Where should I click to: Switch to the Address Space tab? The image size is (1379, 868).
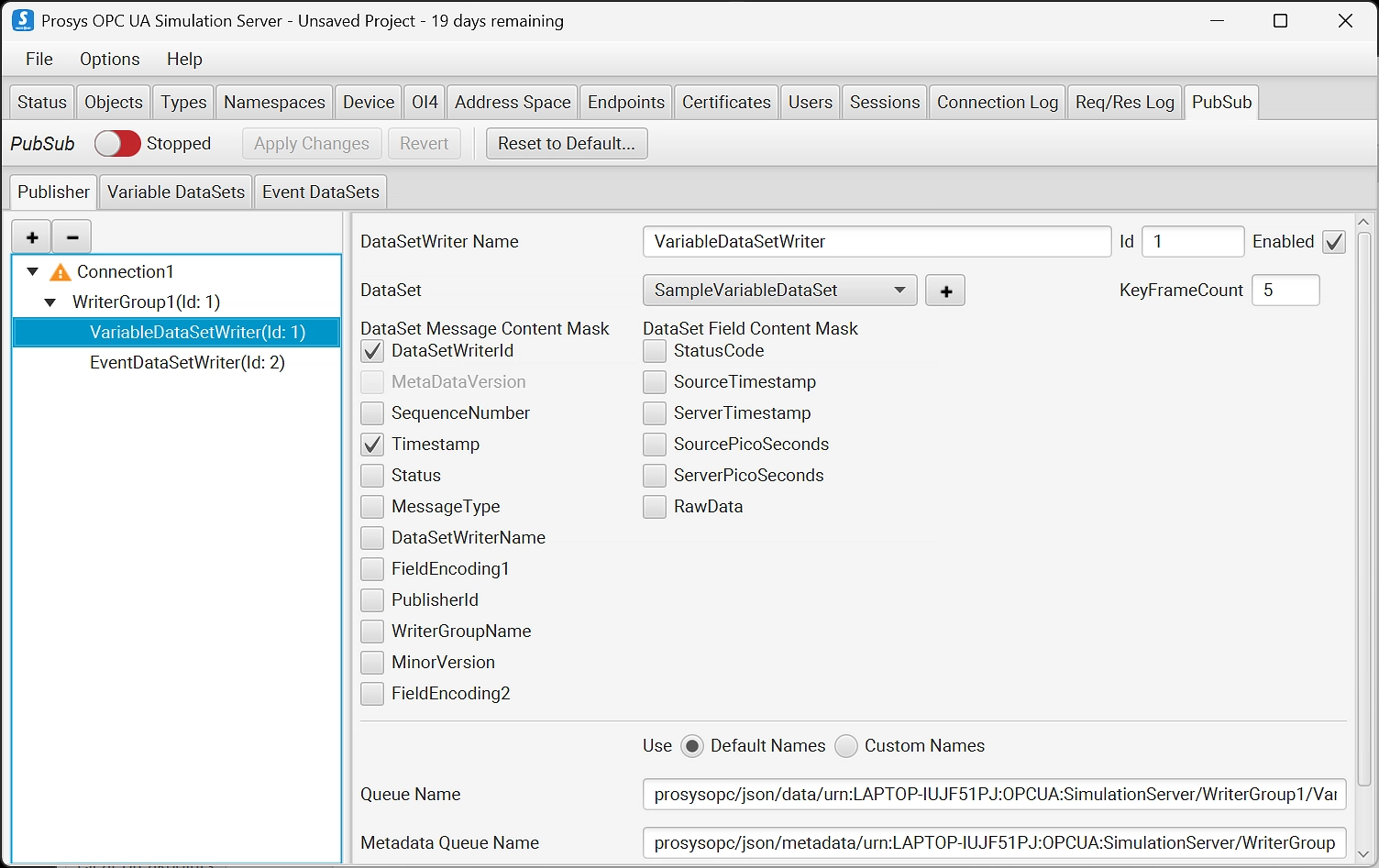[x=513, y=102]
